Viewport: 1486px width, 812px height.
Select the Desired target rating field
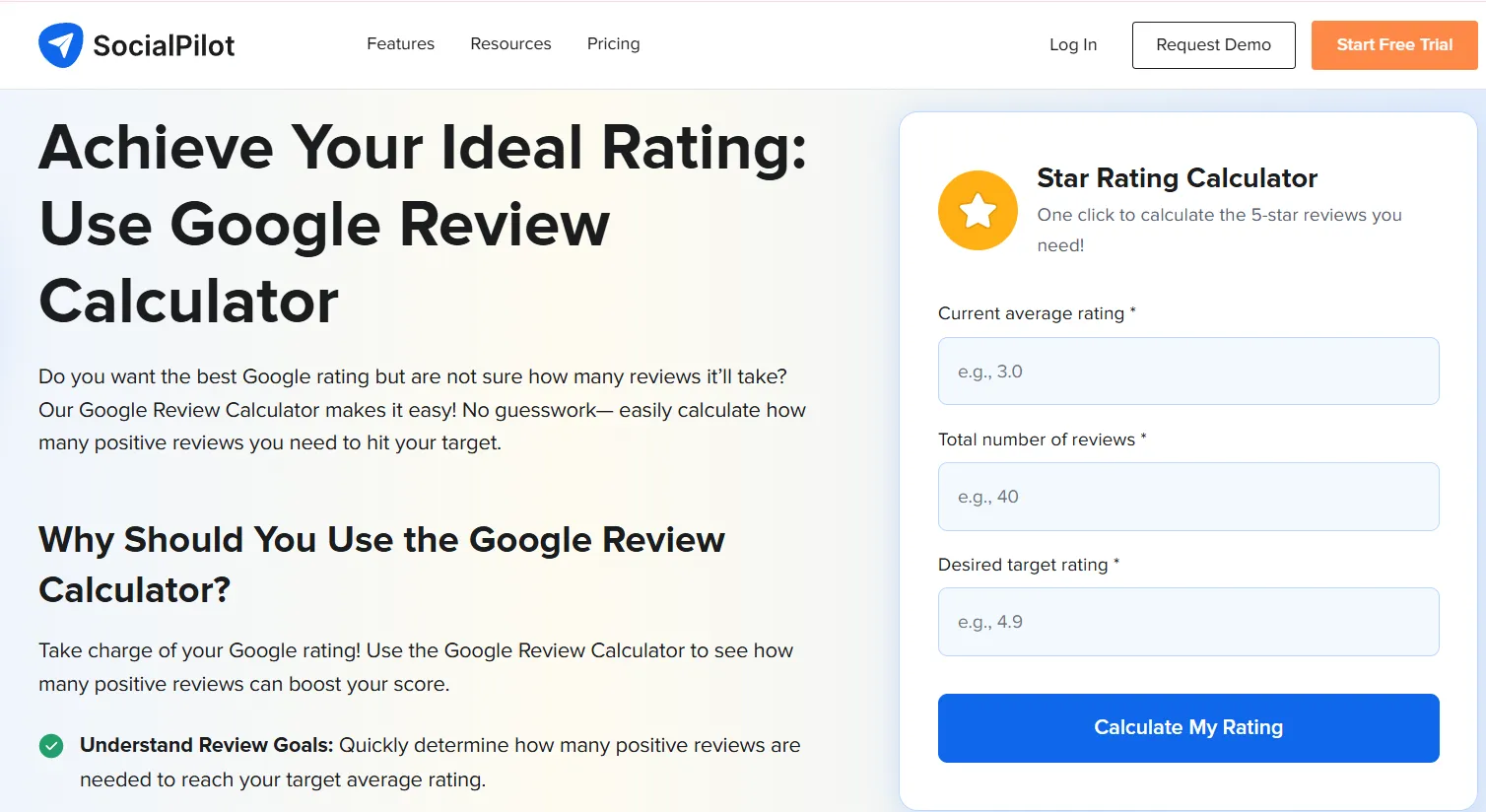(1188, 622)
